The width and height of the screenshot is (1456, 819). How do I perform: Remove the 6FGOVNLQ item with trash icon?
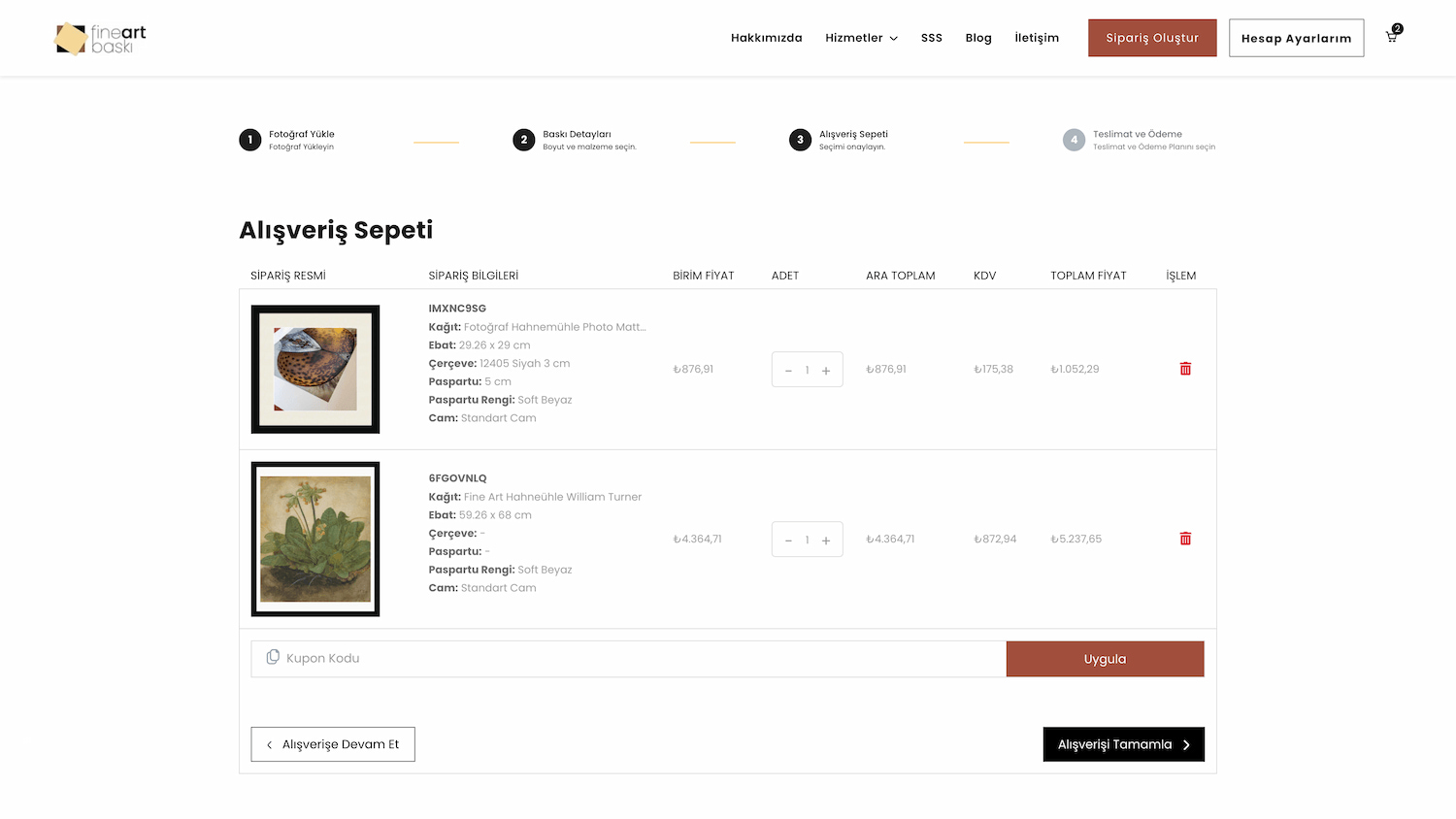tap(1185, 539)
